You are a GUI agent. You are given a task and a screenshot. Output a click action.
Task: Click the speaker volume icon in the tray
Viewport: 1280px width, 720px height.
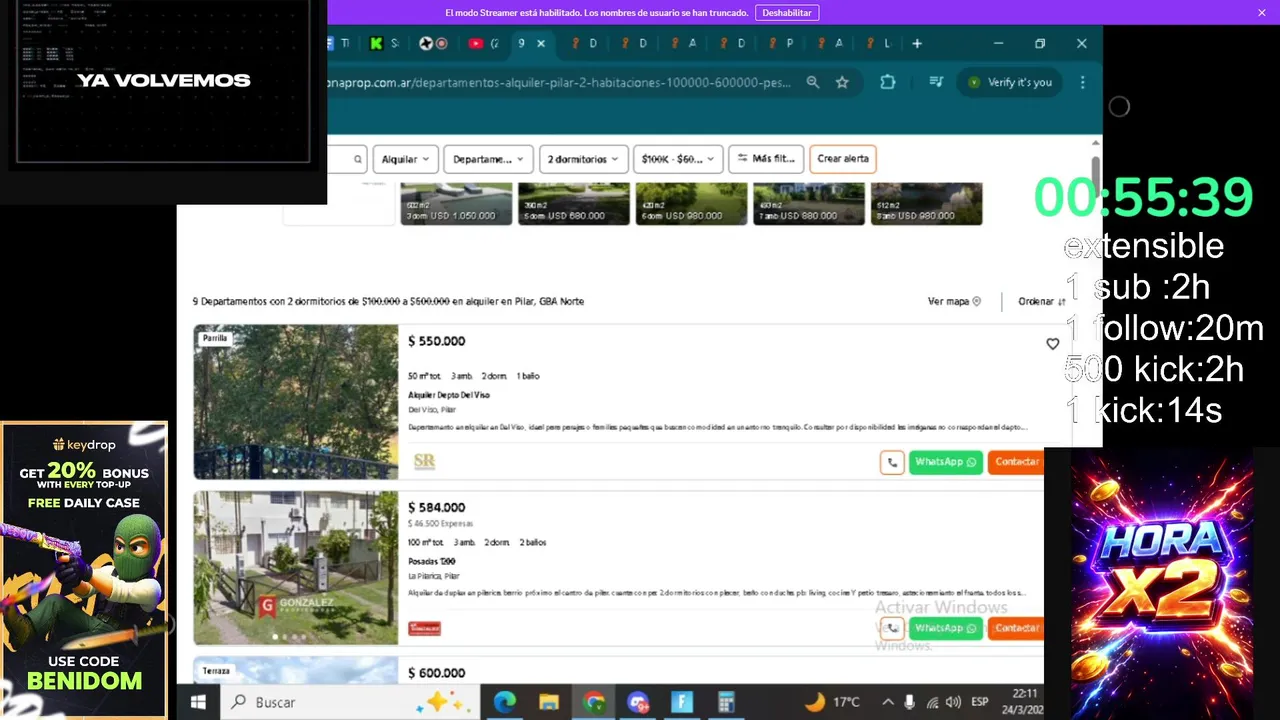[x=953, y=702]
